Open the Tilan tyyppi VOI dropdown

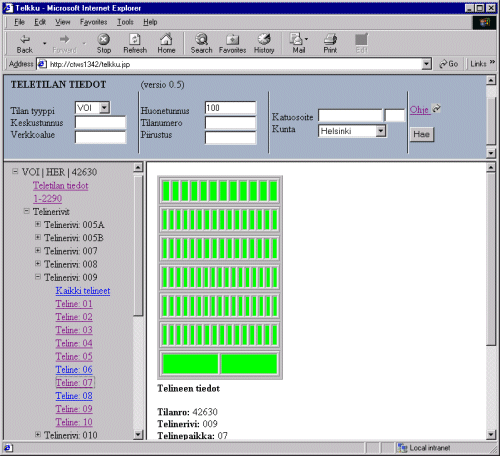[x=93, y=108]
